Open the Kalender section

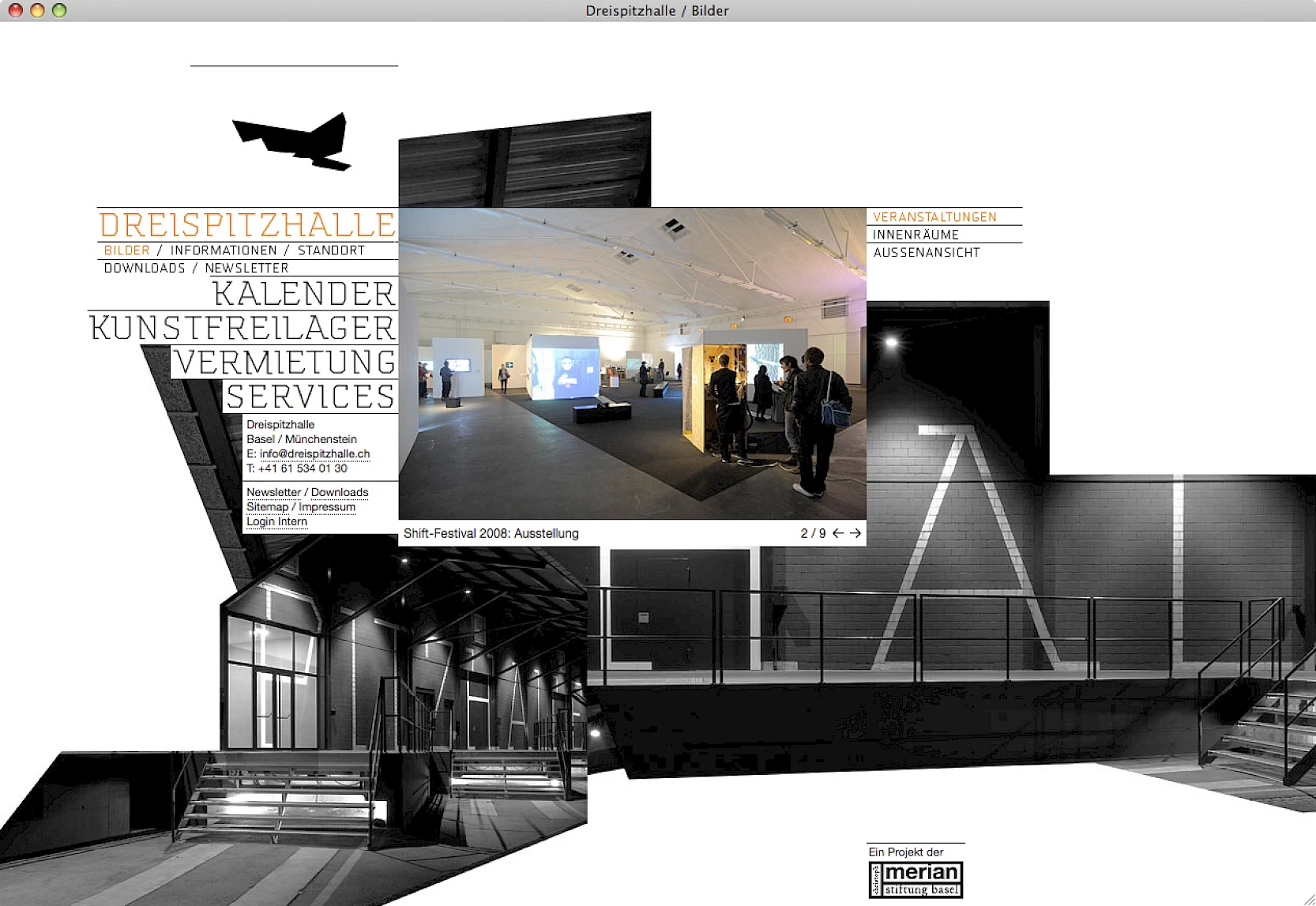coord(304,294)
